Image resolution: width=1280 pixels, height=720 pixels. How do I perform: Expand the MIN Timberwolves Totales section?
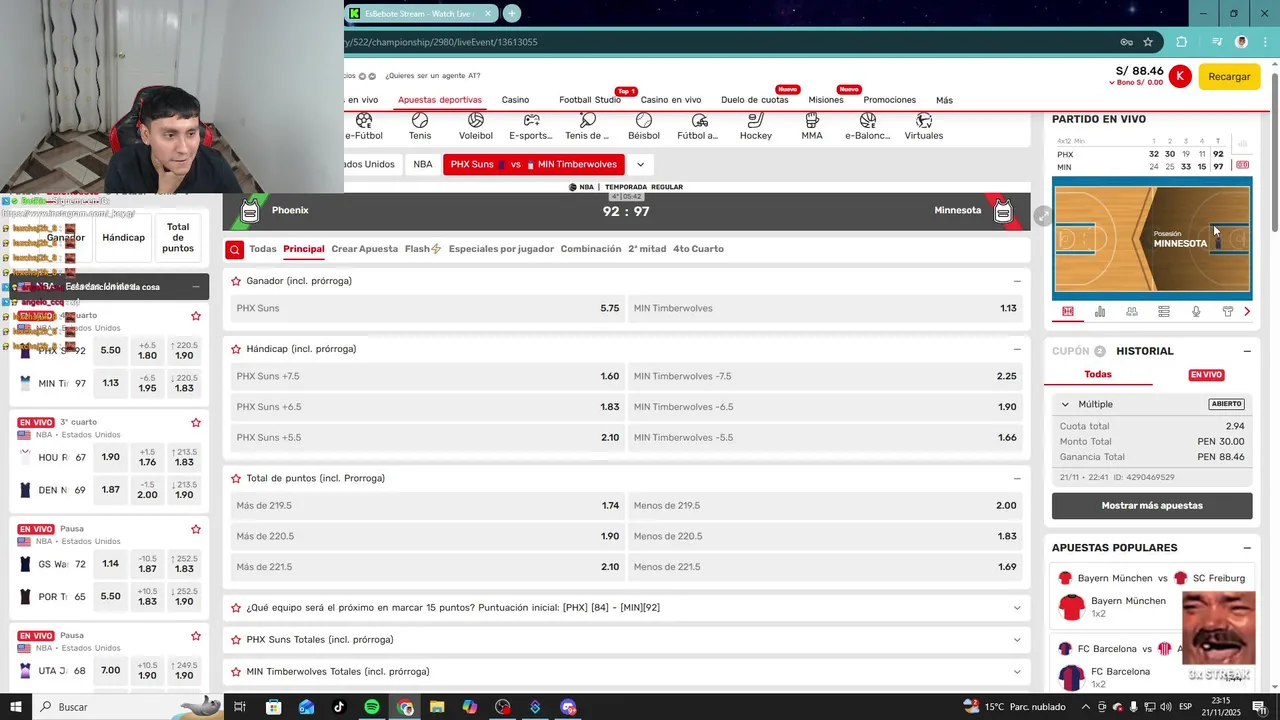1017,672
